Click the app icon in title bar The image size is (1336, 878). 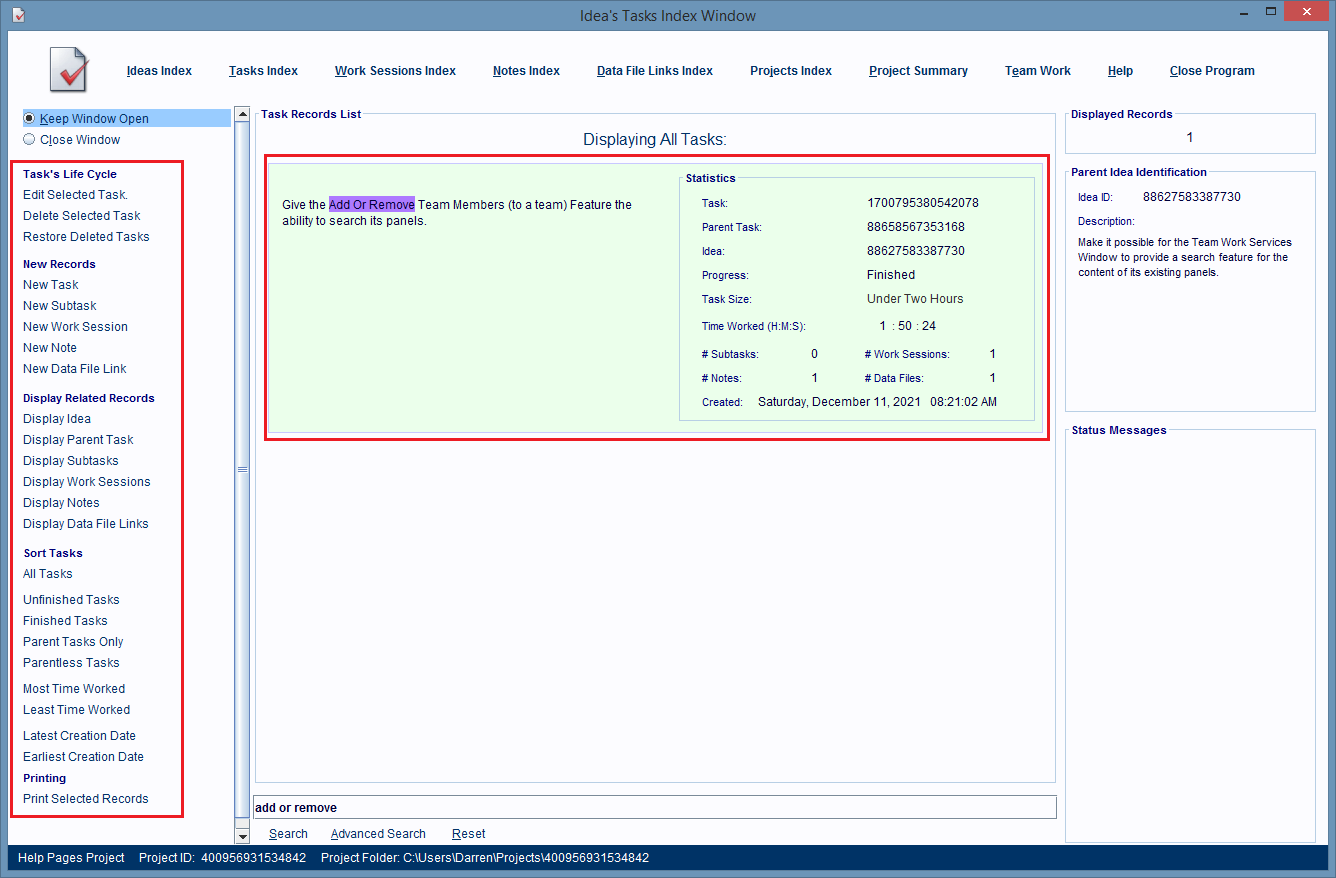18,15
